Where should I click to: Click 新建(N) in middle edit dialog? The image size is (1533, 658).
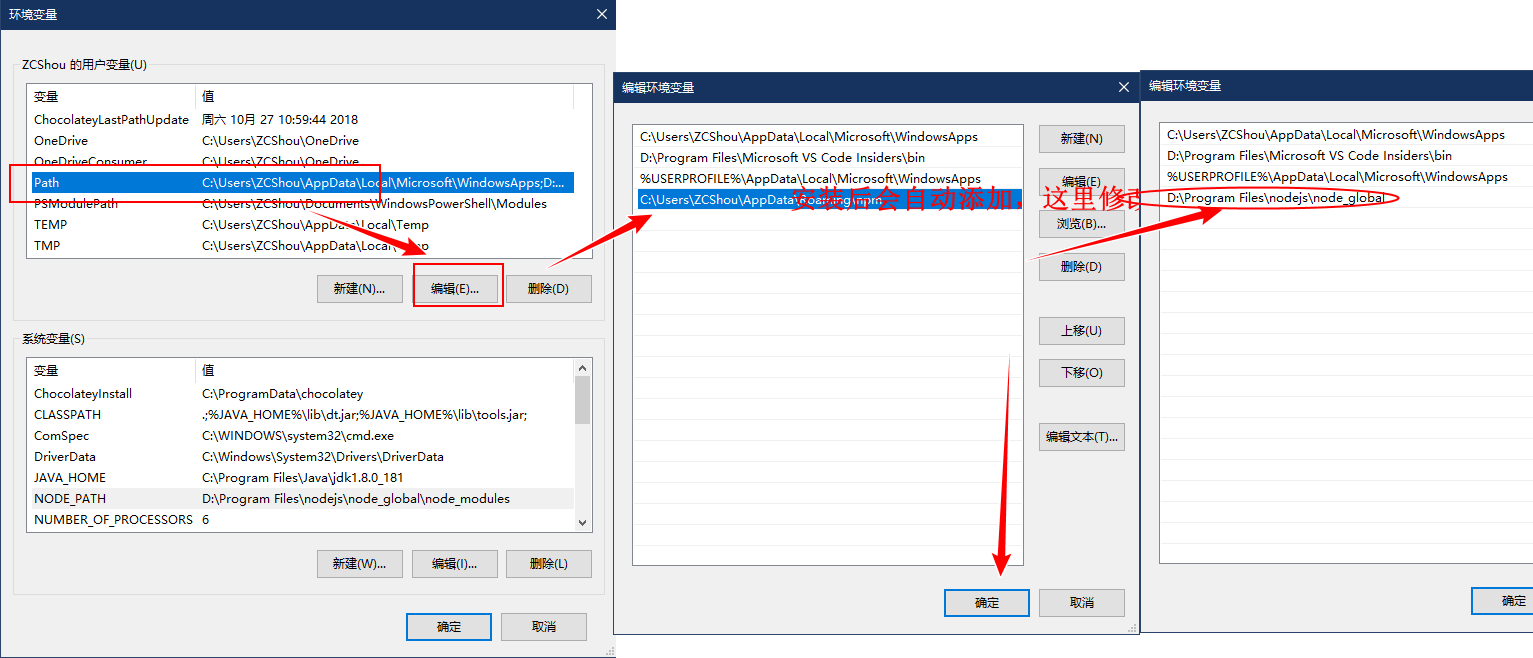pos(1081,139)
